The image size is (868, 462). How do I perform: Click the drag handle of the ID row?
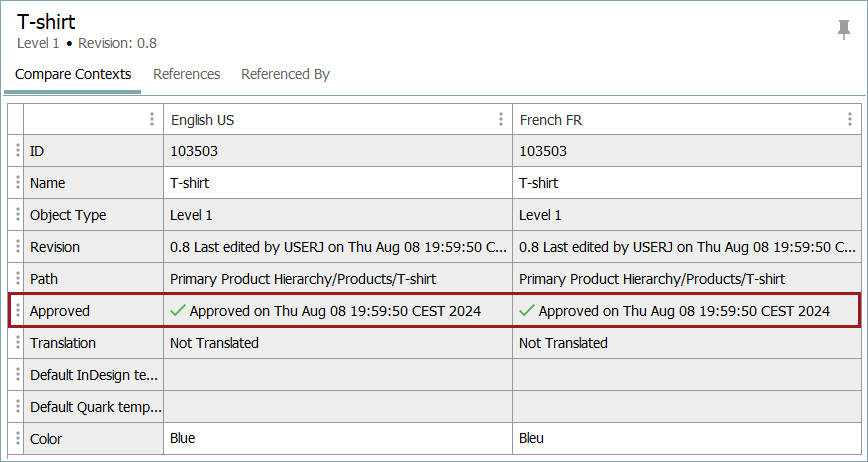[17, 151]
